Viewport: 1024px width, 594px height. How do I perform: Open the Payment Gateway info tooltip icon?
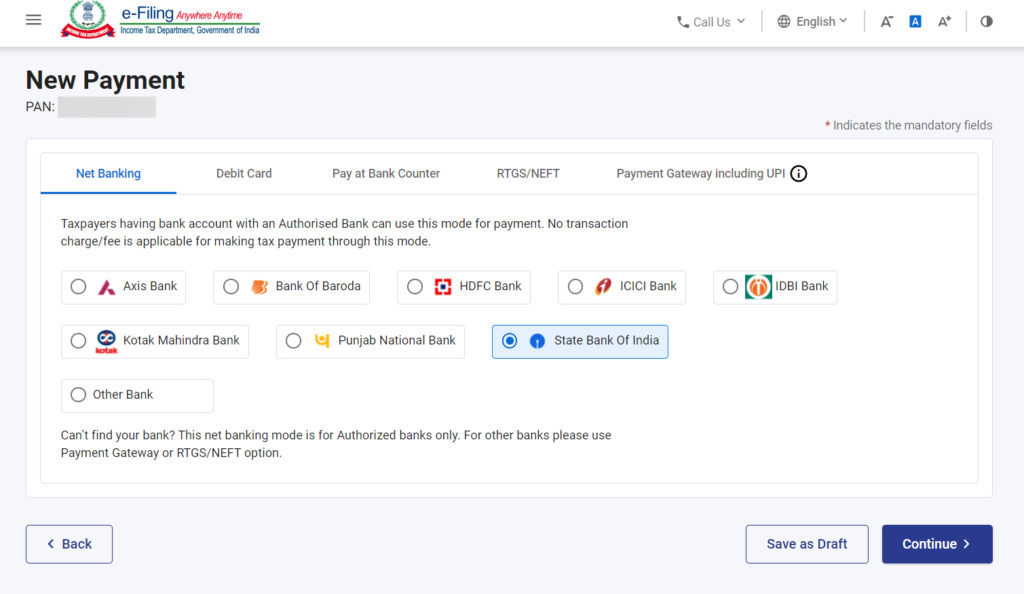[x=798, y=173]
